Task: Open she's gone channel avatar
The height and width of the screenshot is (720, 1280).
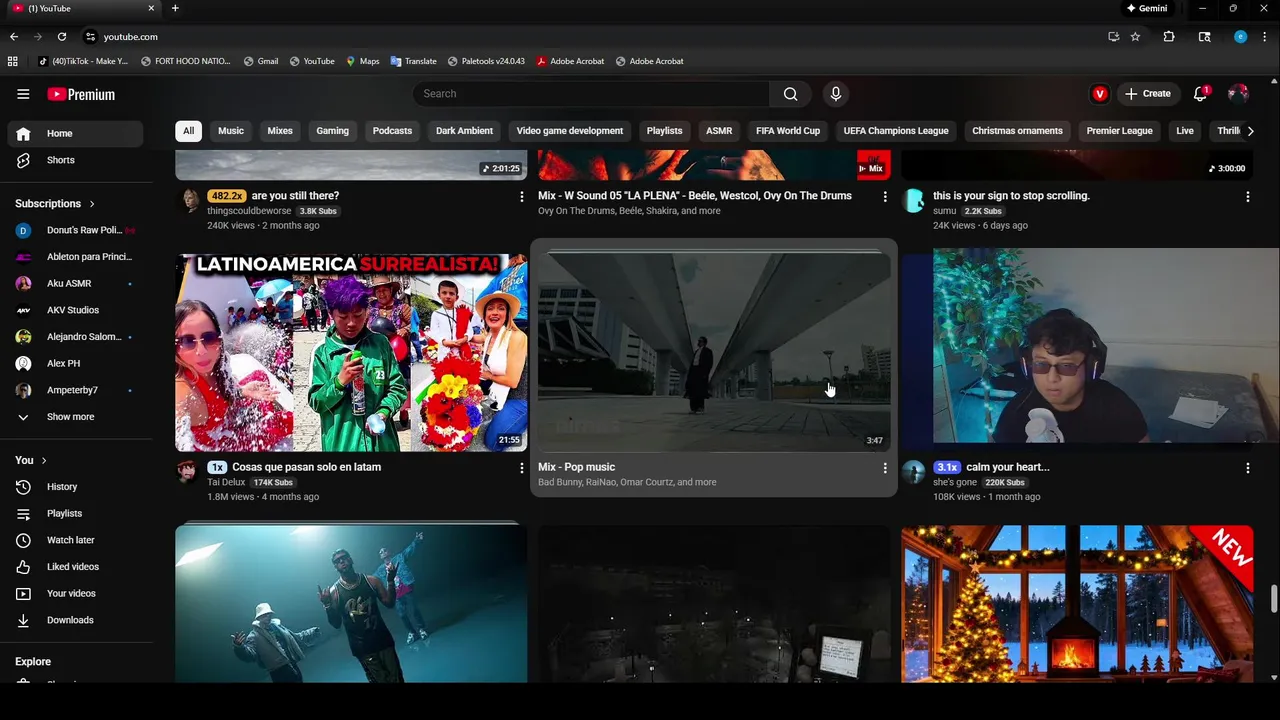Action: pos(913,472)
